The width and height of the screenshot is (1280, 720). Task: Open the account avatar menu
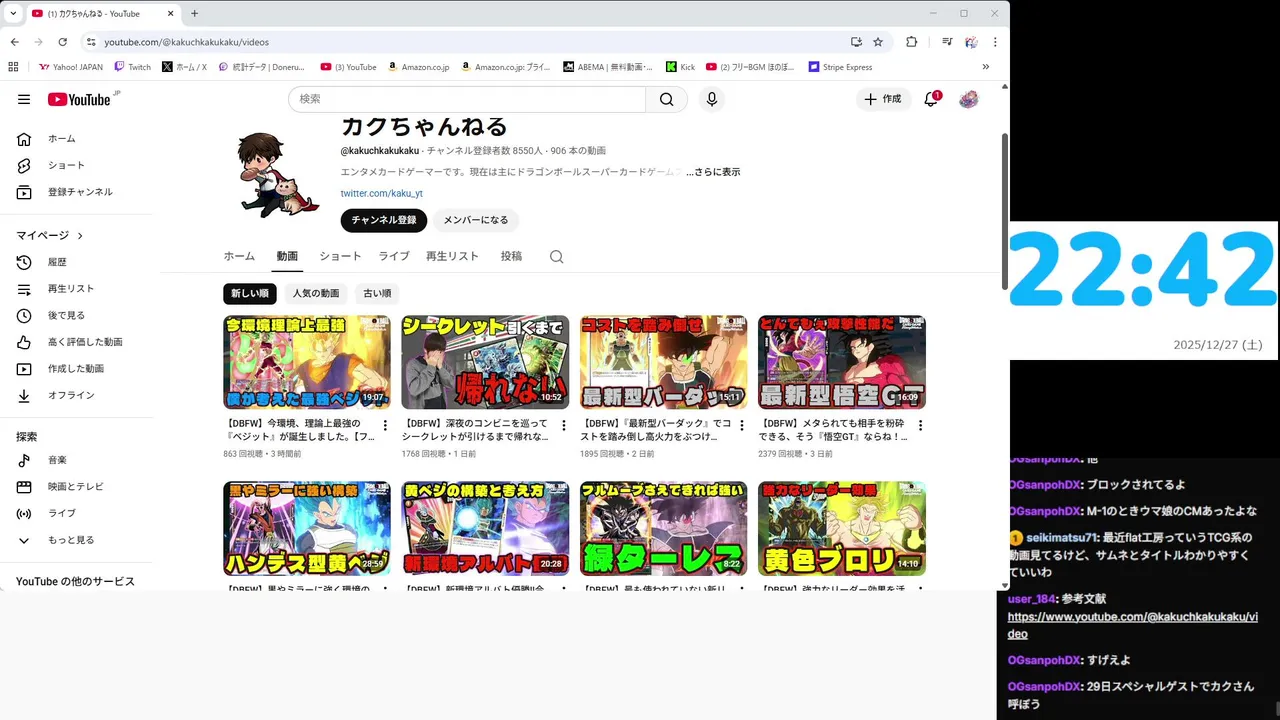coord(968,99)
